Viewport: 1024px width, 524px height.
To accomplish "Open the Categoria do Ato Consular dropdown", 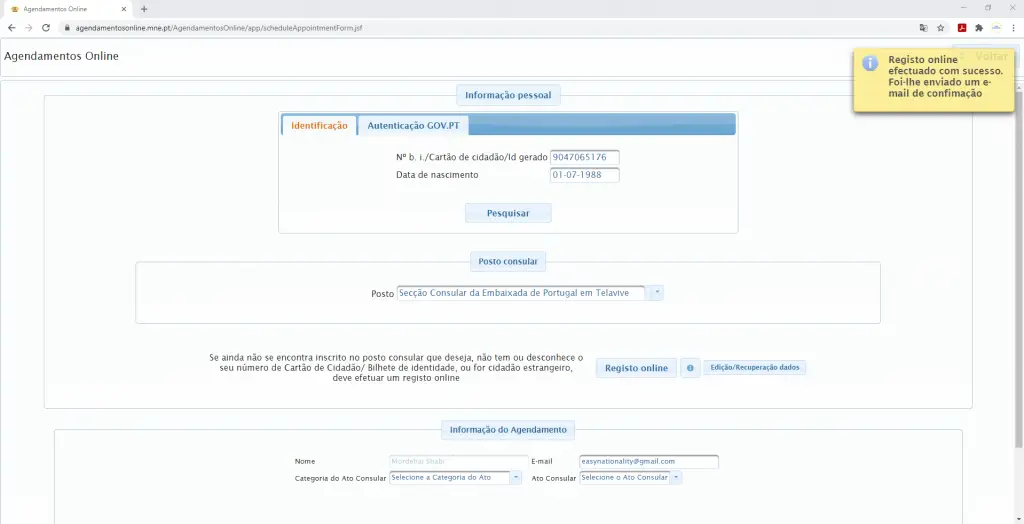I will click(516, 478).
